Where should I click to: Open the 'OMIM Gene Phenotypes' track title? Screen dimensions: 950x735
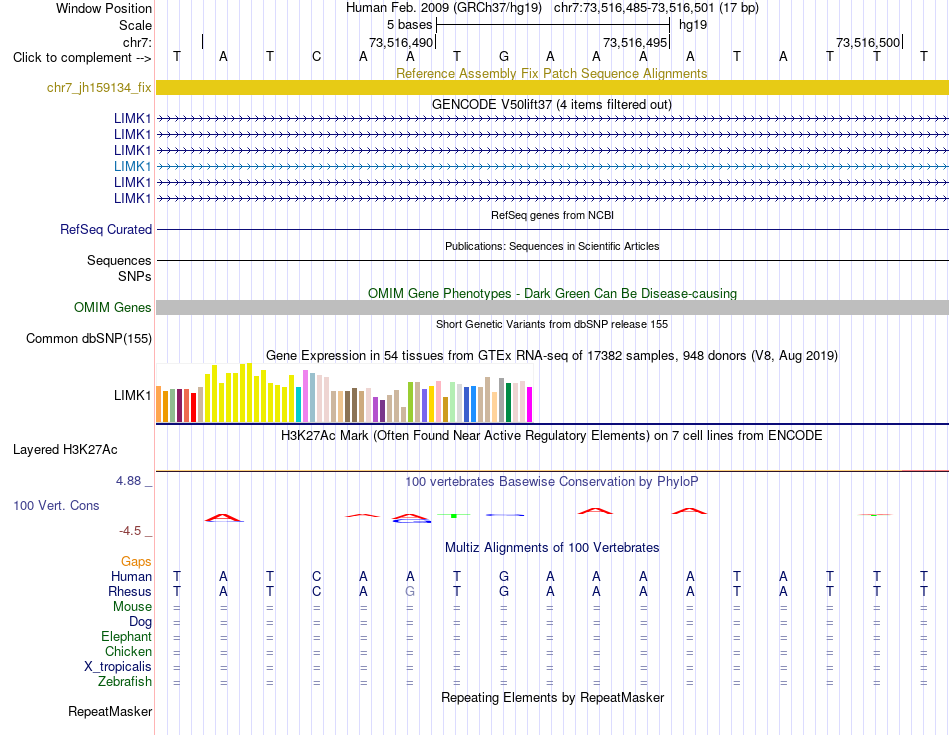pyautogui.click(x=552, y=293)
